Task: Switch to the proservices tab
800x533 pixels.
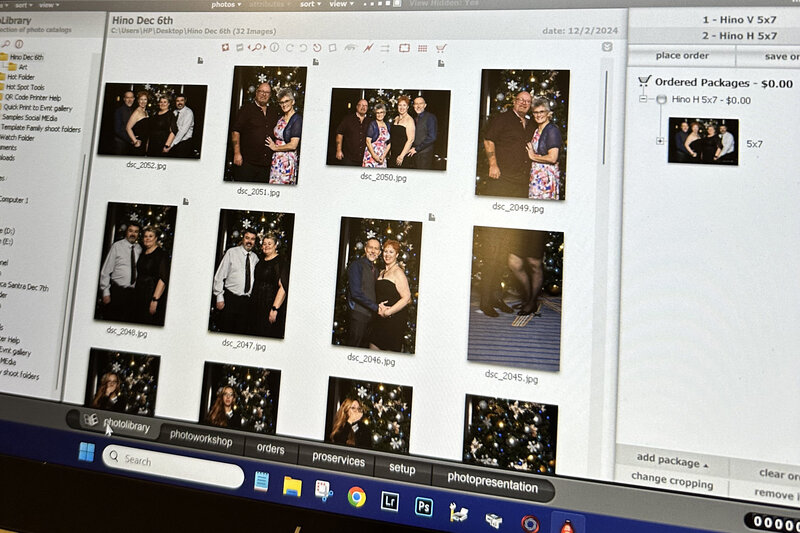Action: (x=338, y=459)
